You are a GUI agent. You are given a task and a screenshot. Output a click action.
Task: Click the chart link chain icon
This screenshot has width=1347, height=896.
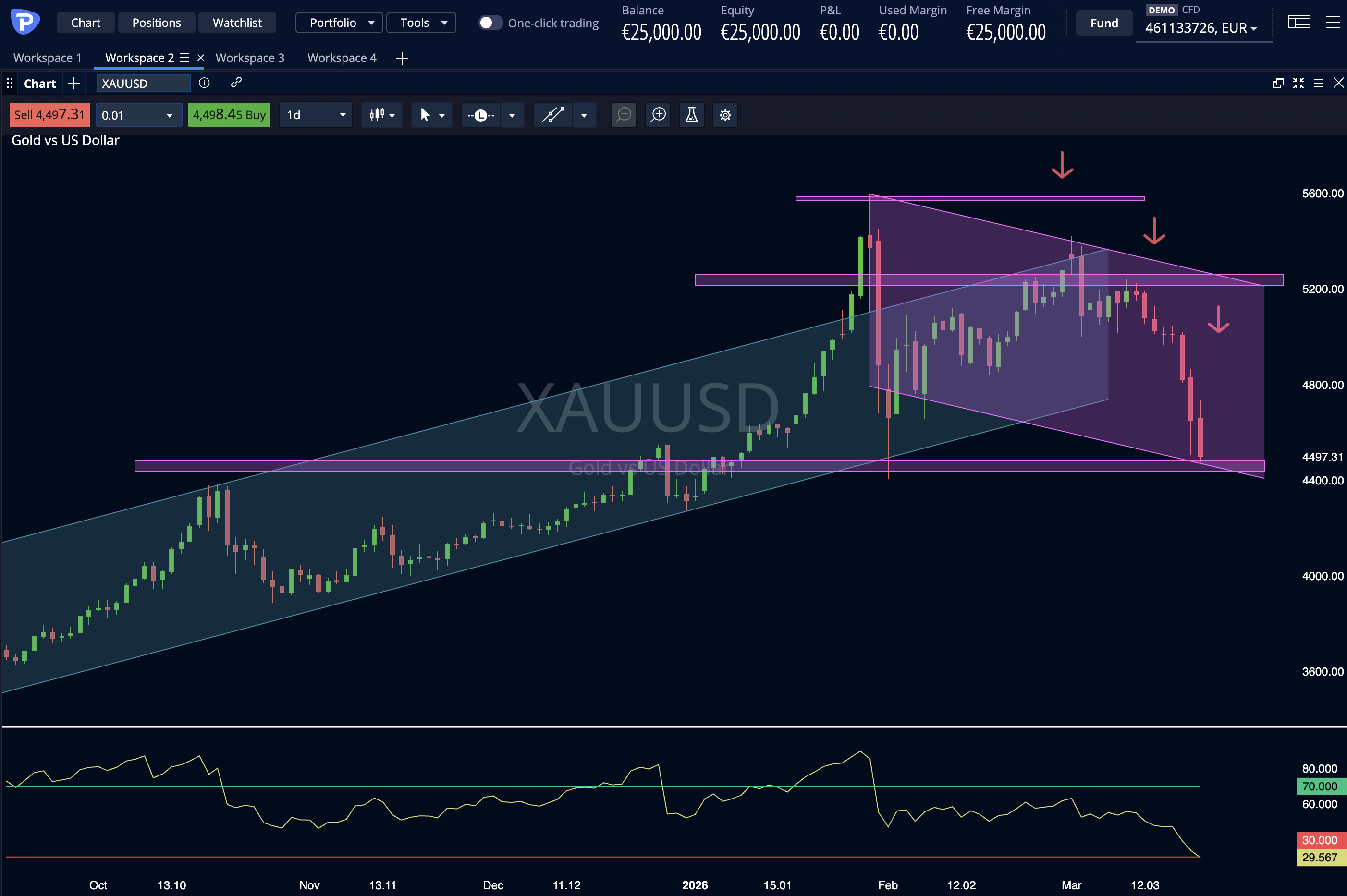pyautogui.click(x=236, y=83)
